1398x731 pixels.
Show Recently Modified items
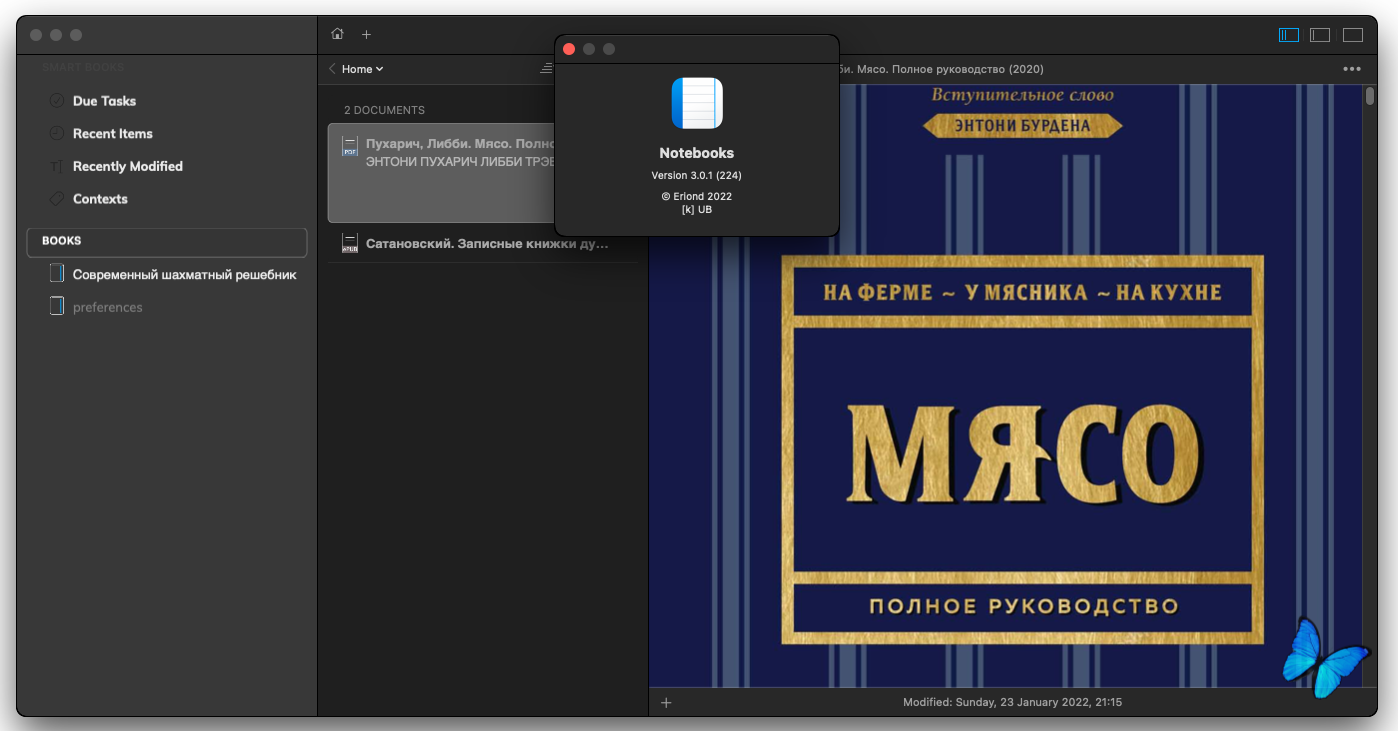tap(127, 166)
